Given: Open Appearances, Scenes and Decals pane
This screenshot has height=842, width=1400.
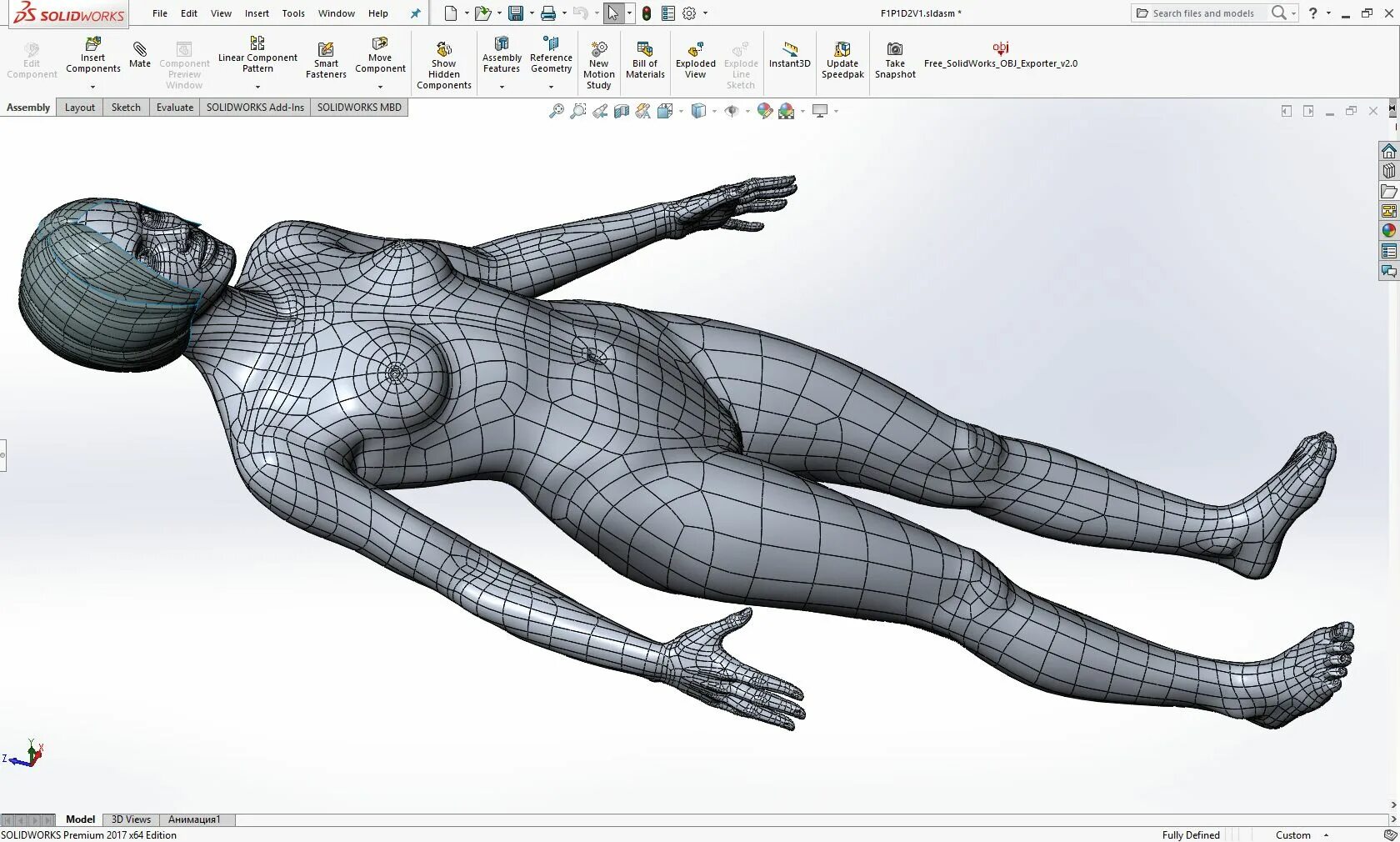Looking at the screenshot, I should [1388, 231].
